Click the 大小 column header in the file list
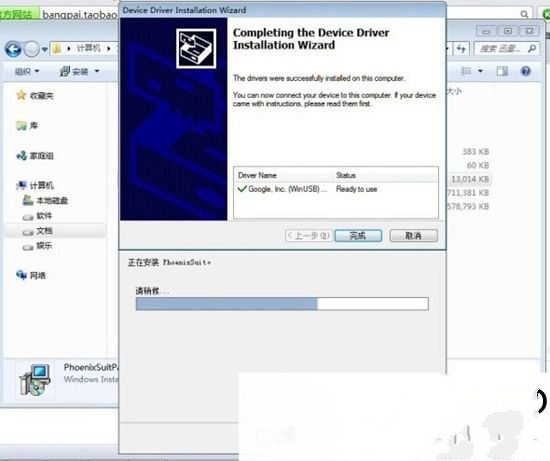550x461 pixels. [x=454, y=92]
